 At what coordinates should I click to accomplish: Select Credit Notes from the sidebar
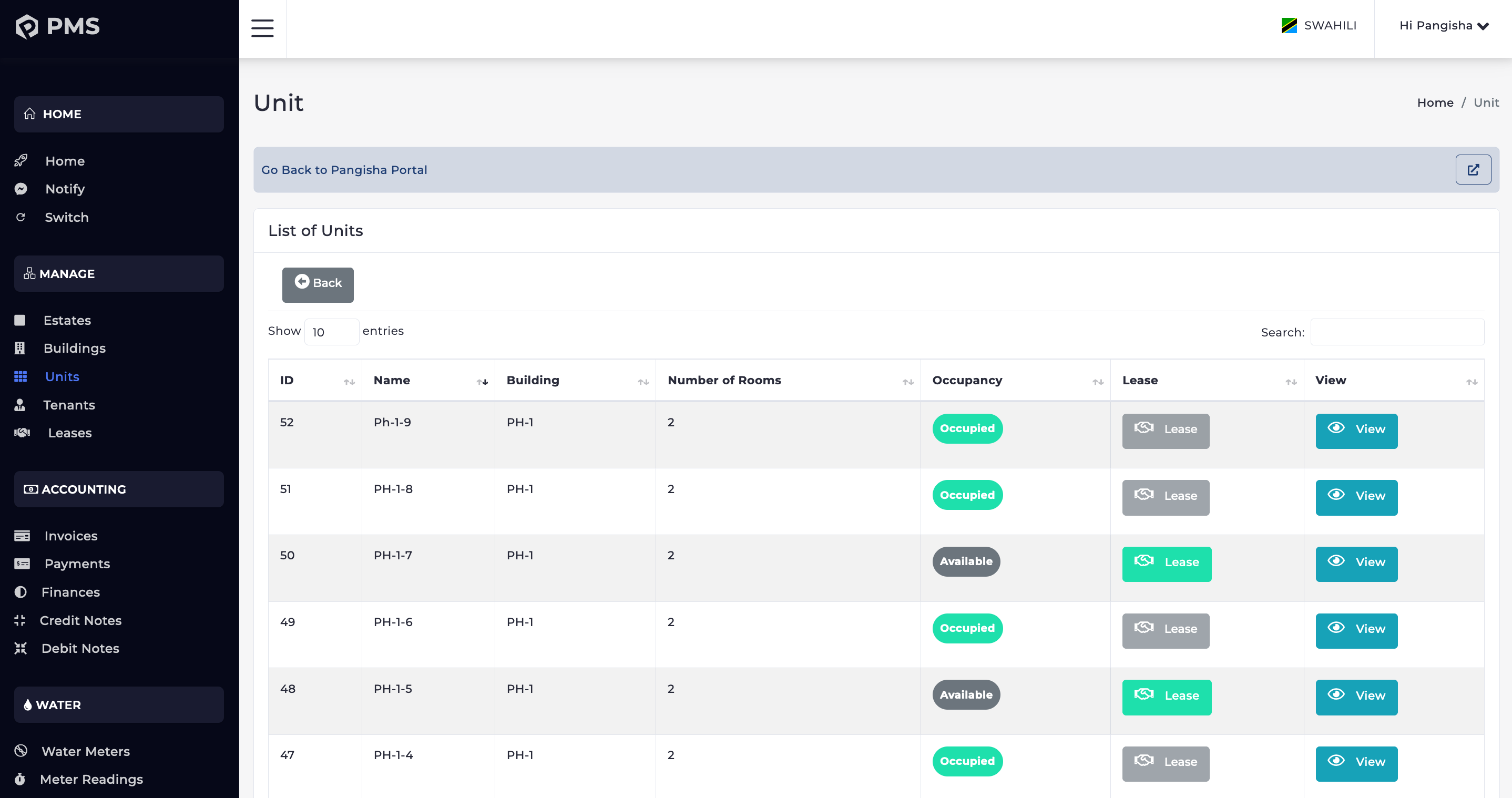point(80,620)
